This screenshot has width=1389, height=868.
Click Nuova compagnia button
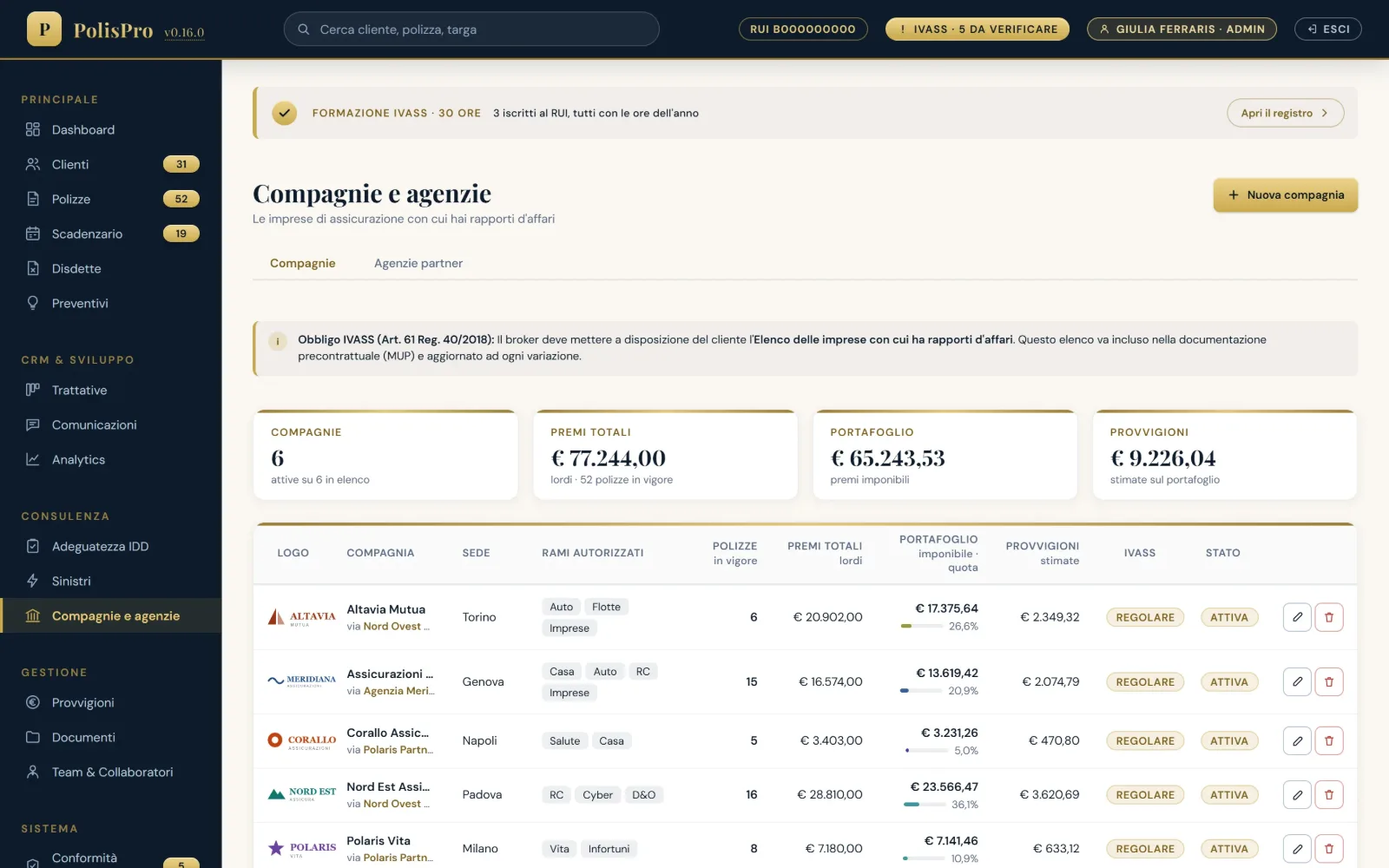[x=1286, y=195]
